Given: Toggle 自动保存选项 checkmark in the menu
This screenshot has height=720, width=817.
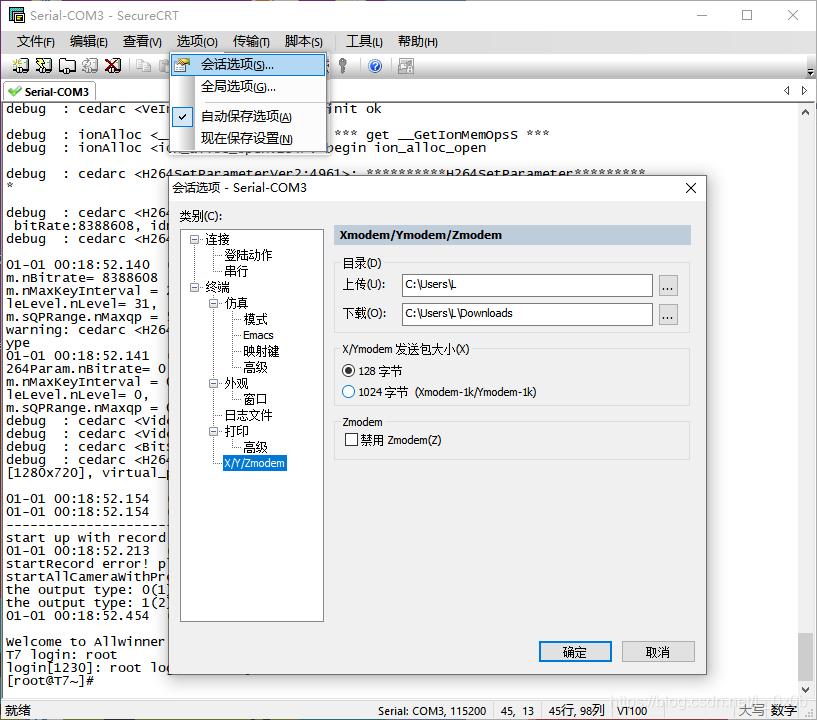Looking at the screenshot, I should tap(182, 117).
